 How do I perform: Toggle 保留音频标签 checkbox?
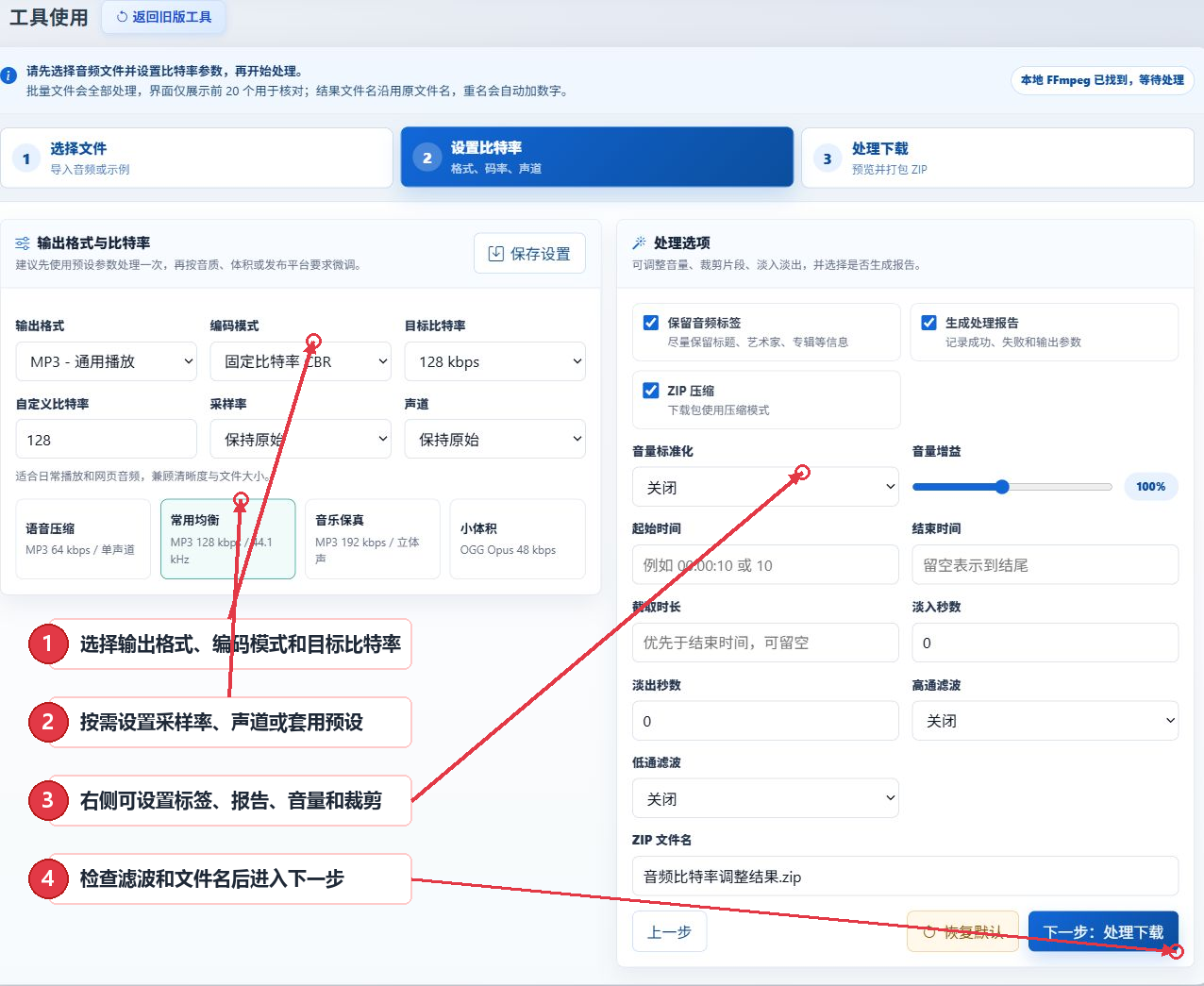pos(651,323)
